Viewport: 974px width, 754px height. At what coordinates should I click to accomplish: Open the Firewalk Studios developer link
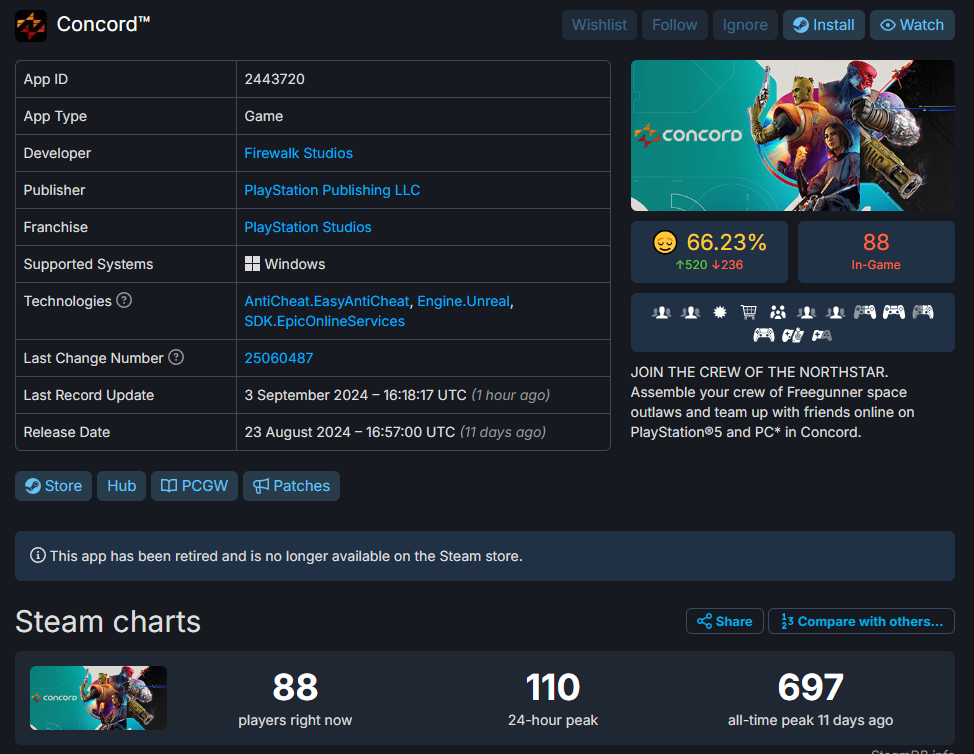click(298, 153)
